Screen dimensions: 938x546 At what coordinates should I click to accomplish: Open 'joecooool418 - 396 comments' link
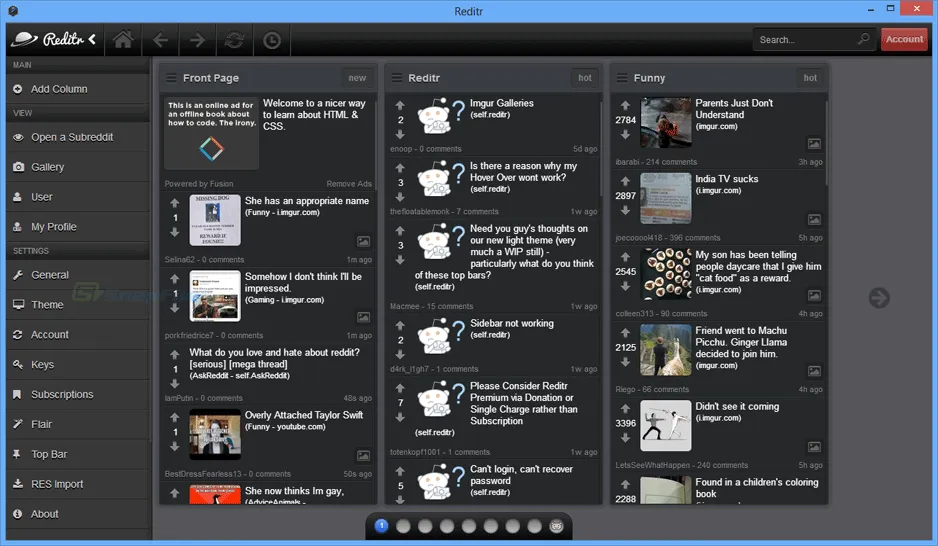(668, 238)
